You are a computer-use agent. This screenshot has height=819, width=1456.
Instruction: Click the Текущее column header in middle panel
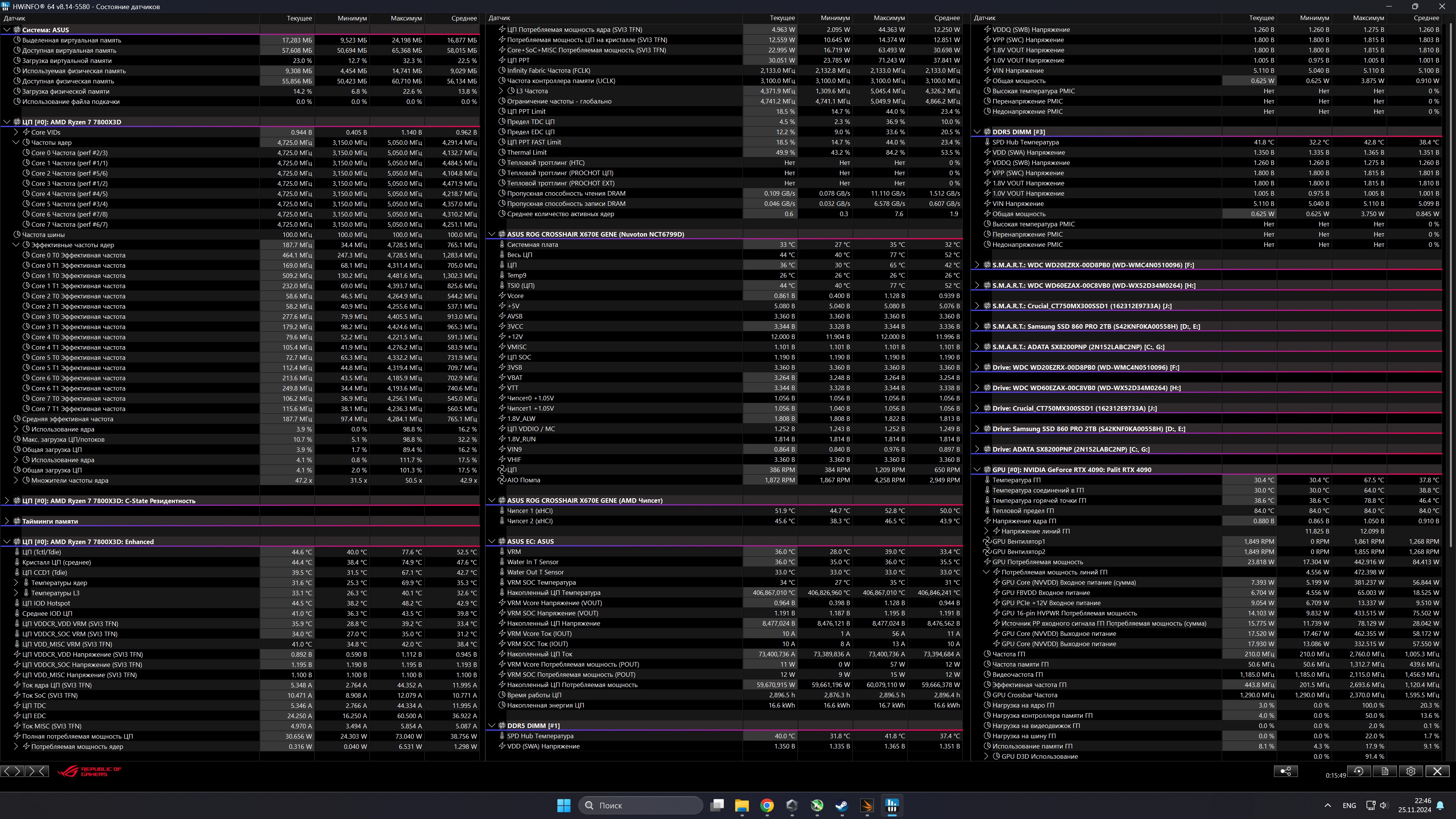[782, 18]
